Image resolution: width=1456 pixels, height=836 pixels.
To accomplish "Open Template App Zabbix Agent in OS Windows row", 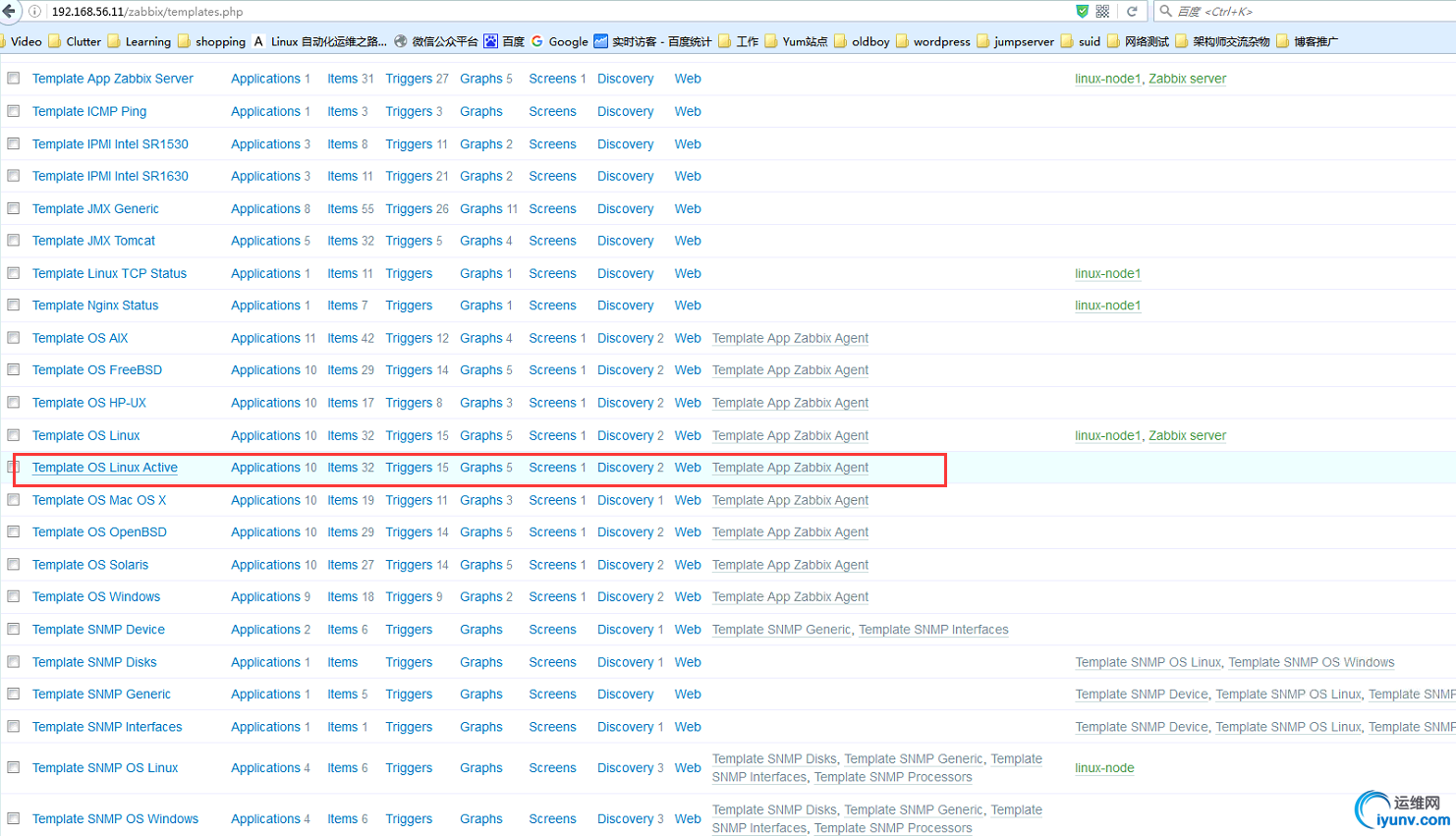I will [x=790, y=596].
